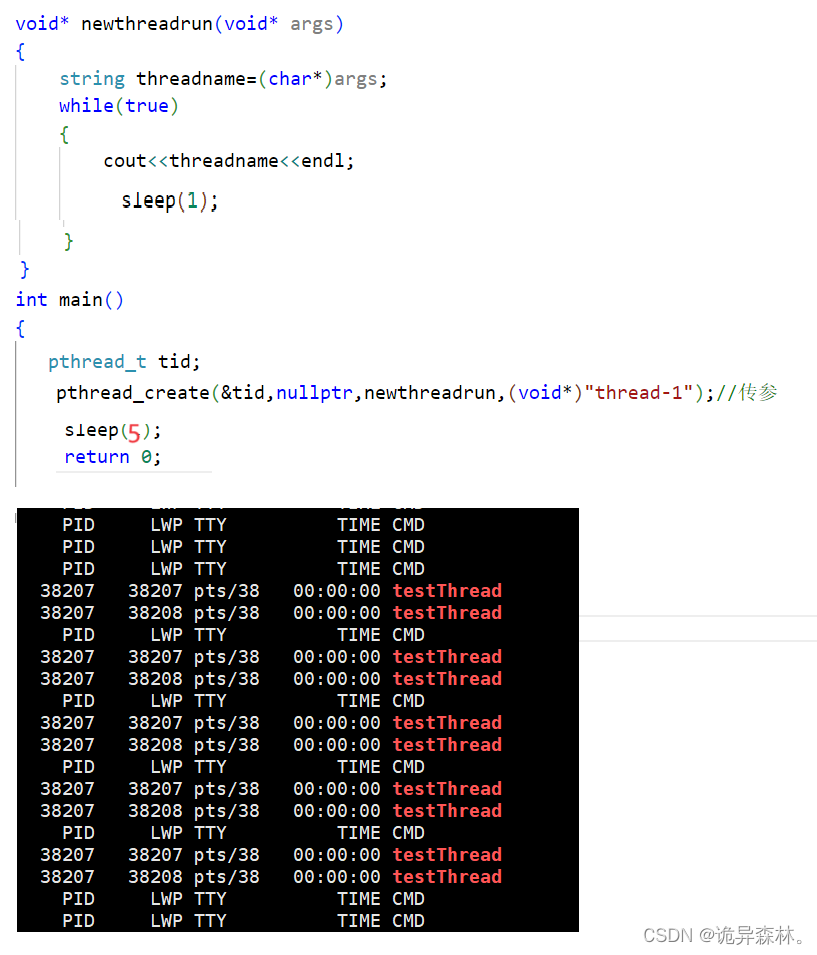
Task: Click the first red testThread entry
Action: coord(447,591)
